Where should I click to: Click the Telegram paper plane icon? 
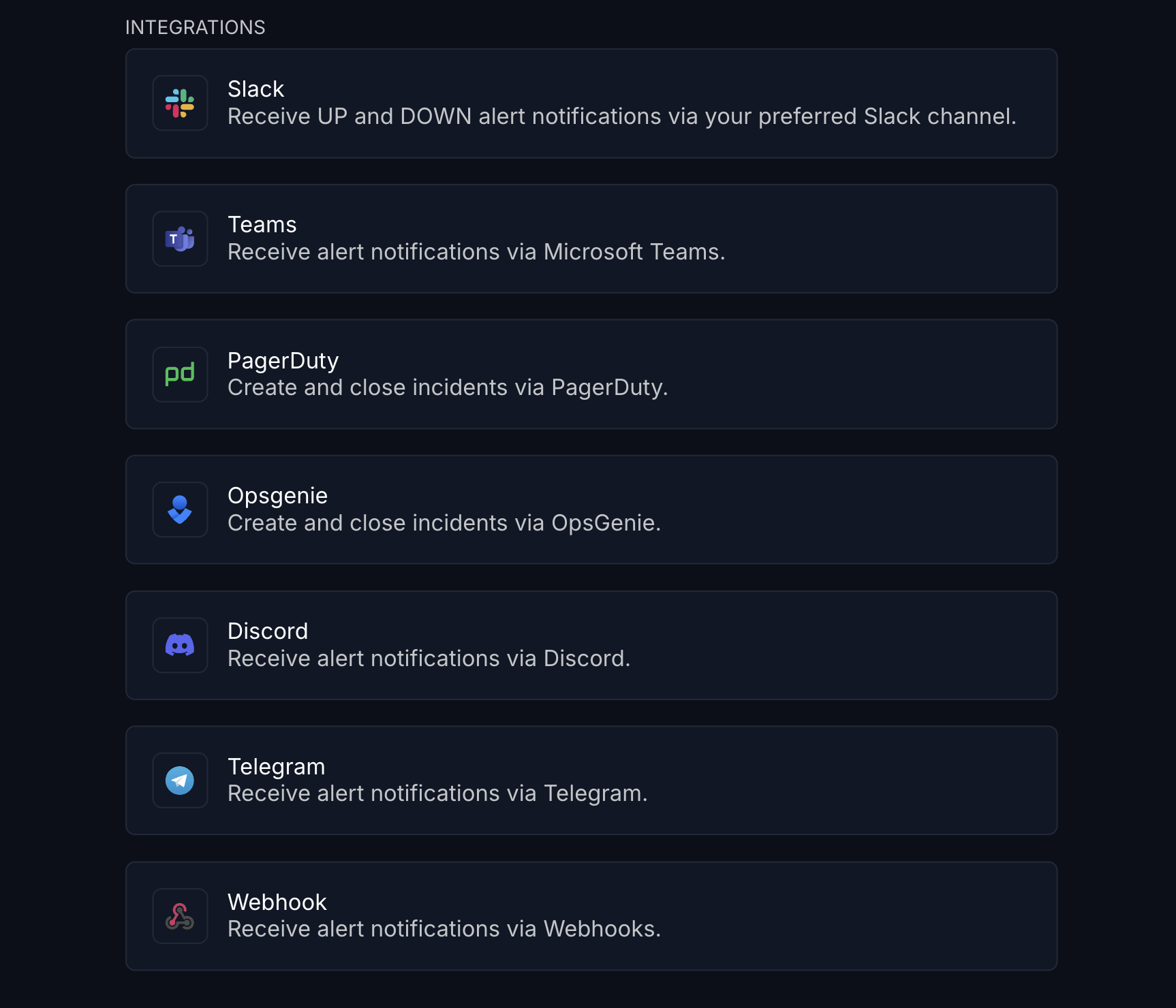[180, 781]
